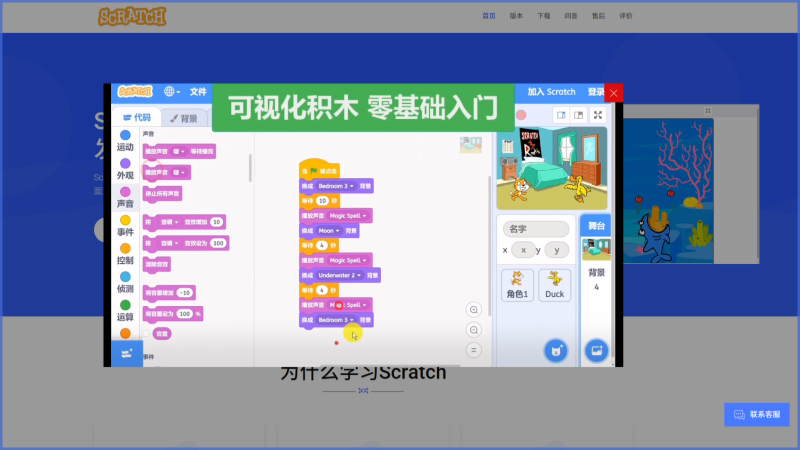Open 评价 in the site navigation
This screenshot has width=800, height=450.
click(x=626, y=16)
